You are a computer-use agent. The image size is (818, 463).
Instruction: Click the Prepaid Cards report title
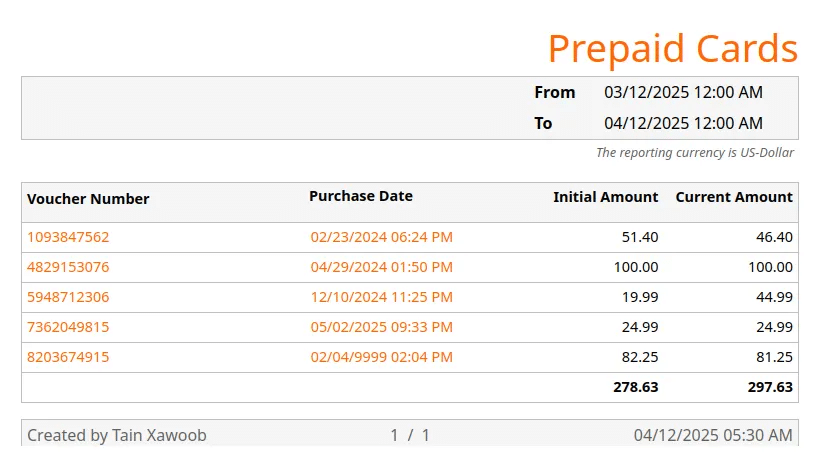pyautogui.click(x=672, y=48)
